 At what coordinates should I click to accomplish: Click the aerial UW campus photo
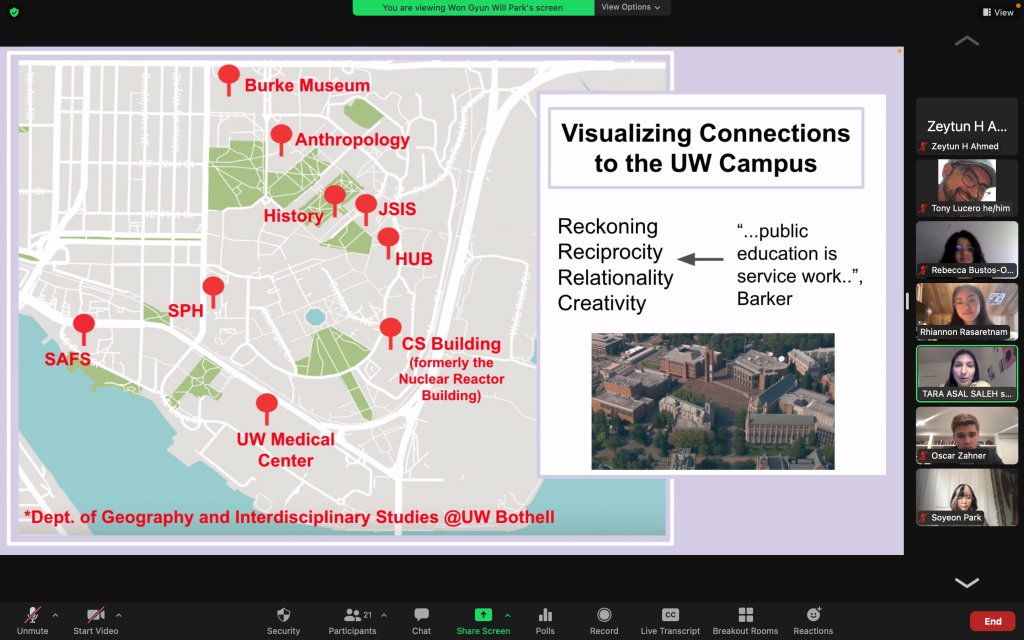[712, 401]
